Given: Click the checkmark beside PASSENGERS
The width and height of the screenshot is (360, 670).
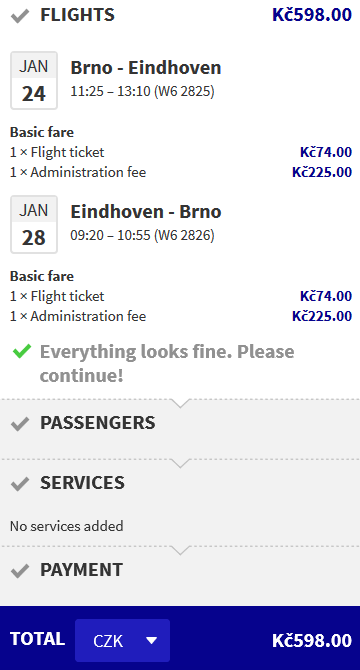Looking at the screenshot, I should coord(20,424).
